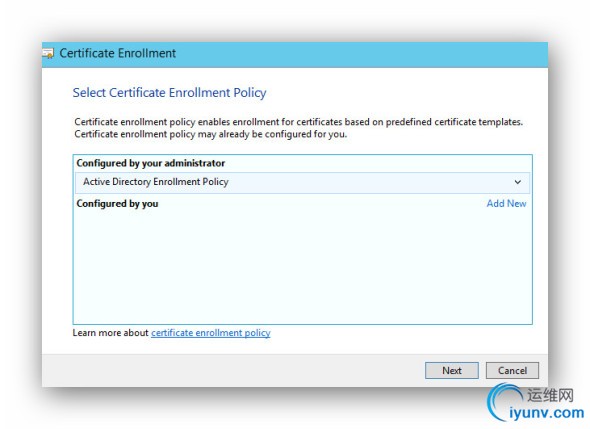
Task: Click the Add New link
Action: click(x=506, y=204)
